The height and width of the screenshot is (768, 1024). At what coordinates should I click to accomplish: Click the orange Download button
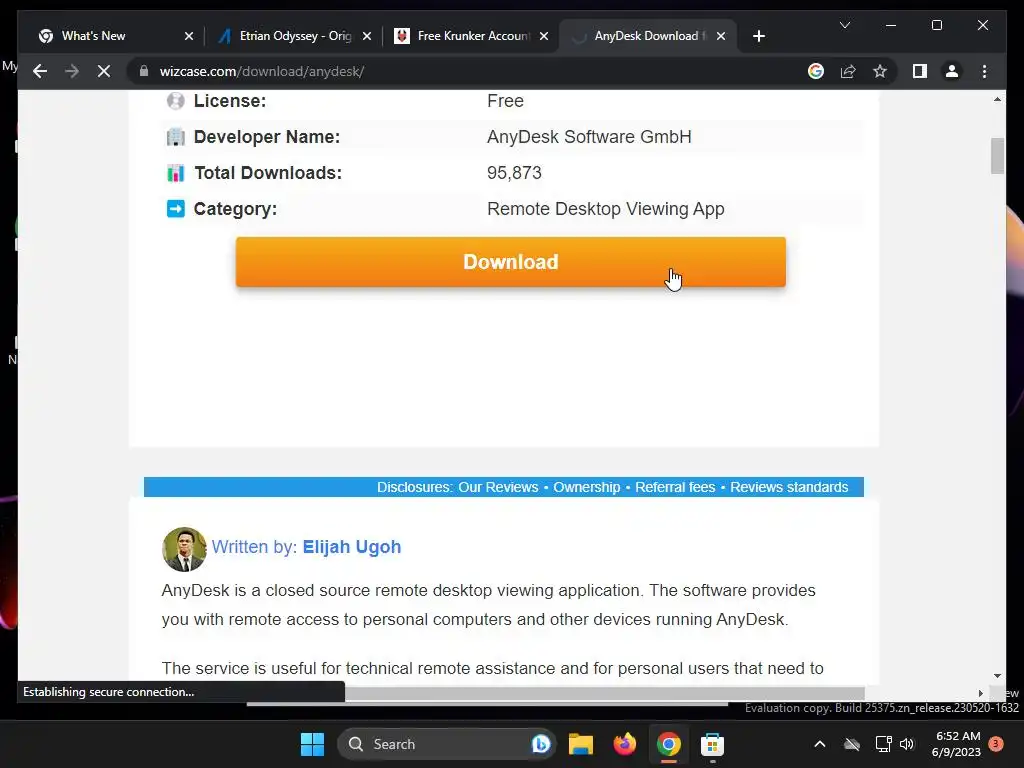[511, 262]
